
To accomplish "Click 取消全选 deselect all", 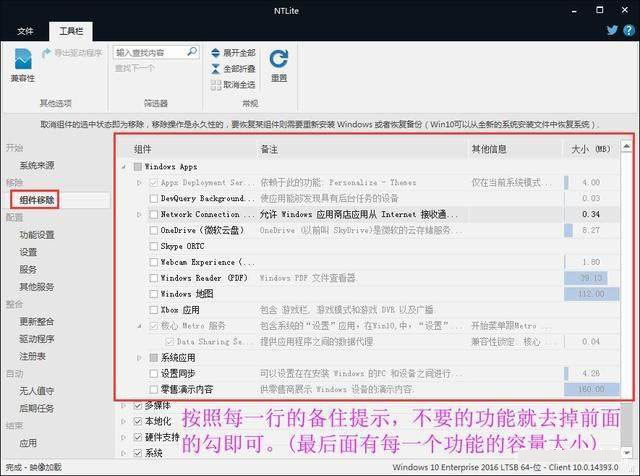I will (x=233, y=85).
